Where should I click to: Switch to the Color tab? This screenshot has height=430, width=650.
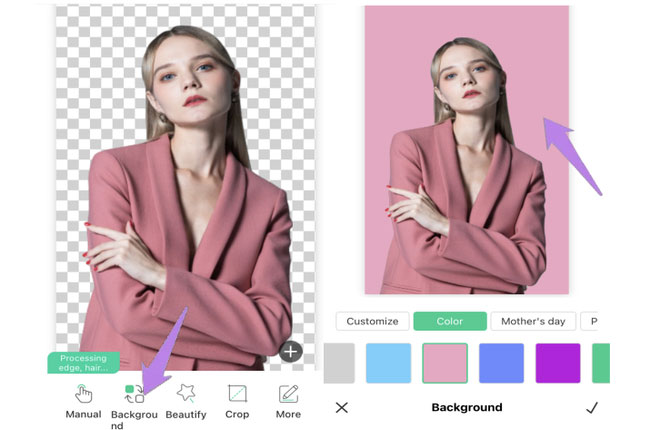pyautogui.click(x=450, y=321)
